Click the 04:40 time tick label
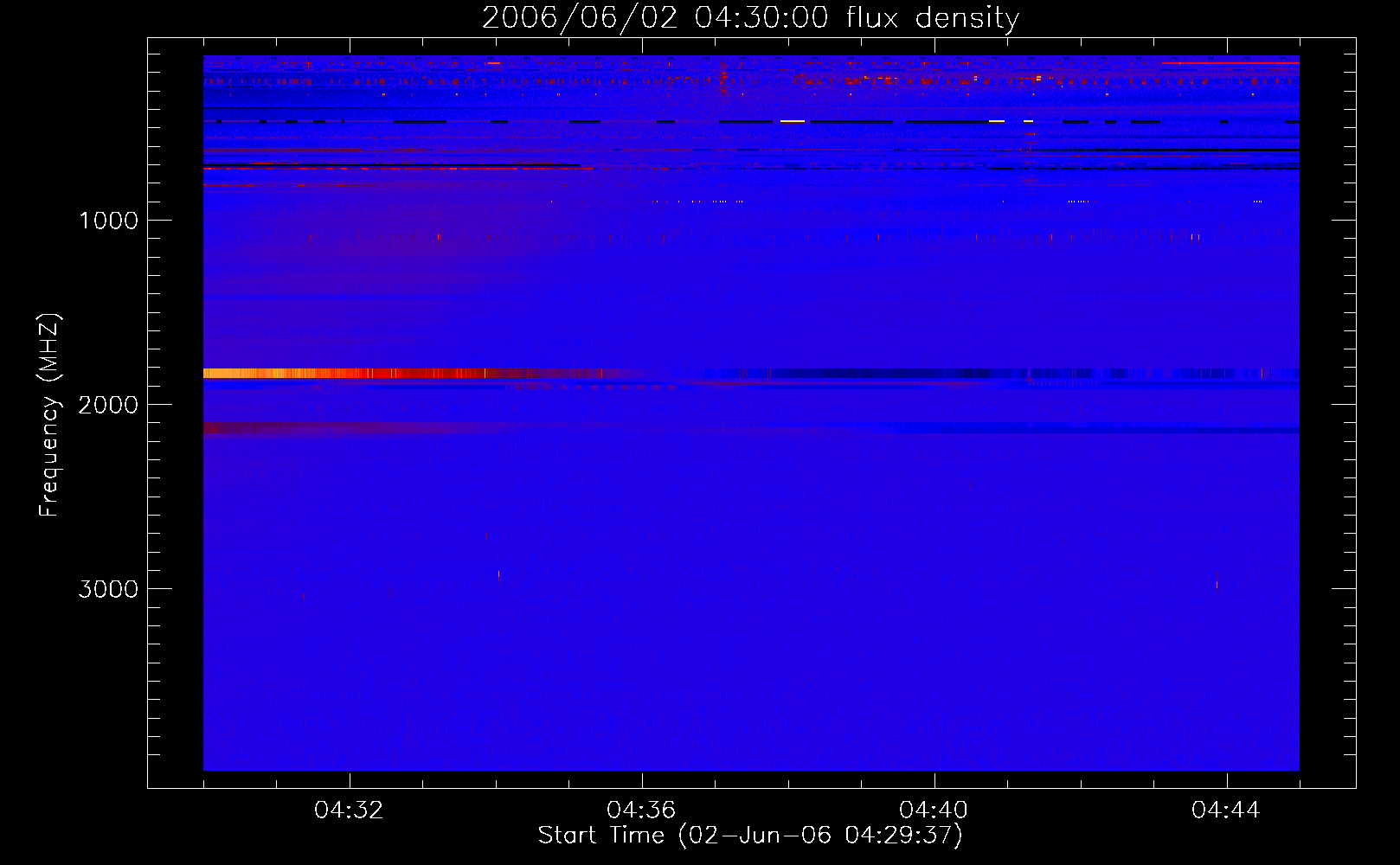 tap(934, 810)
